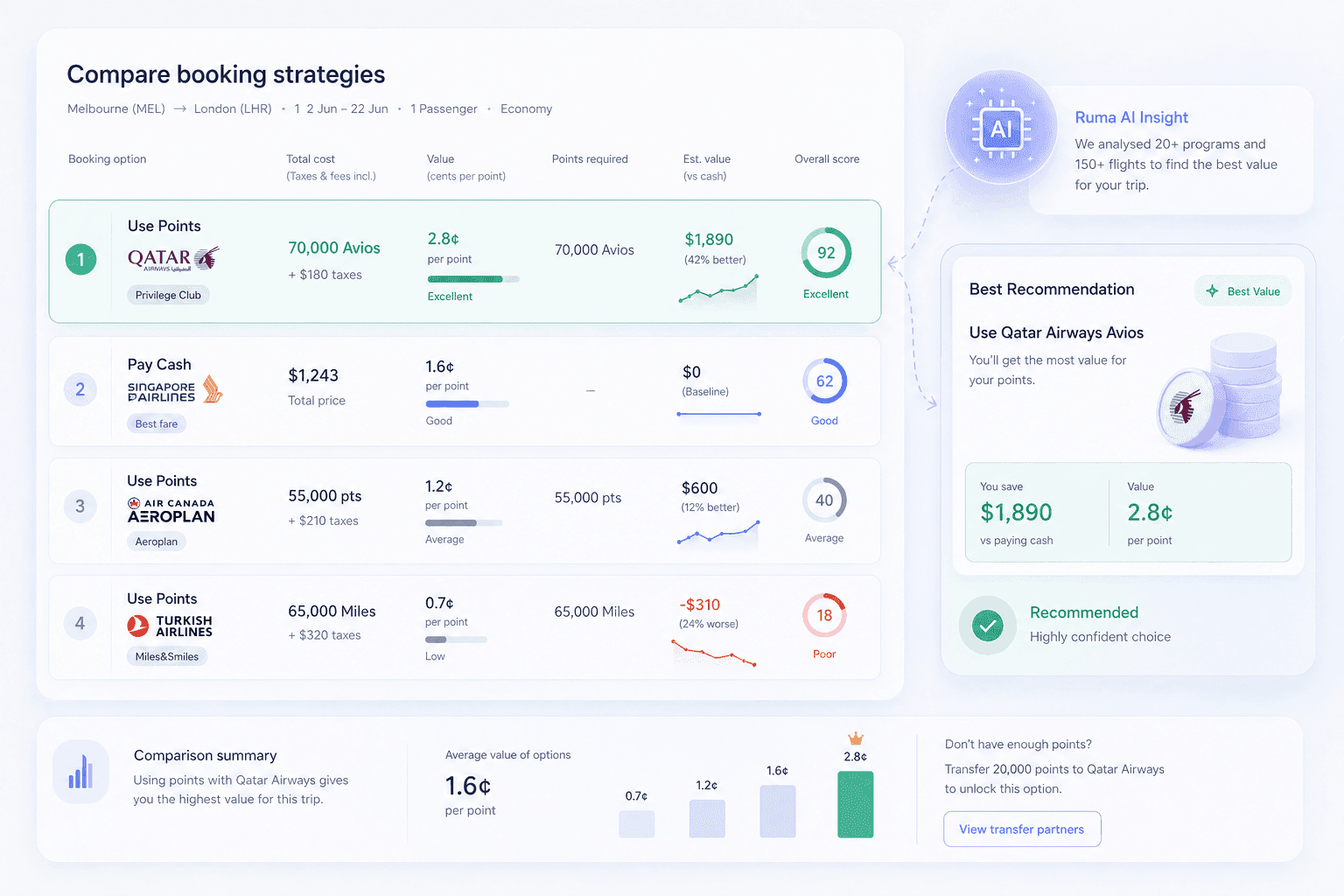Viewport: 1344px width, 896px height.
Task: Click the Ruma AI chip icon
Action: pyautogui.click(x=1002, y=129)
